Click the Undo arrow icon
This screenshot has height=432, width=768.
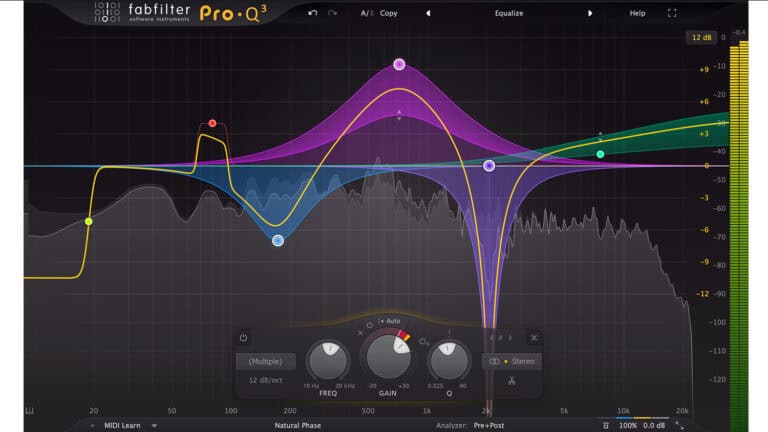312,13
